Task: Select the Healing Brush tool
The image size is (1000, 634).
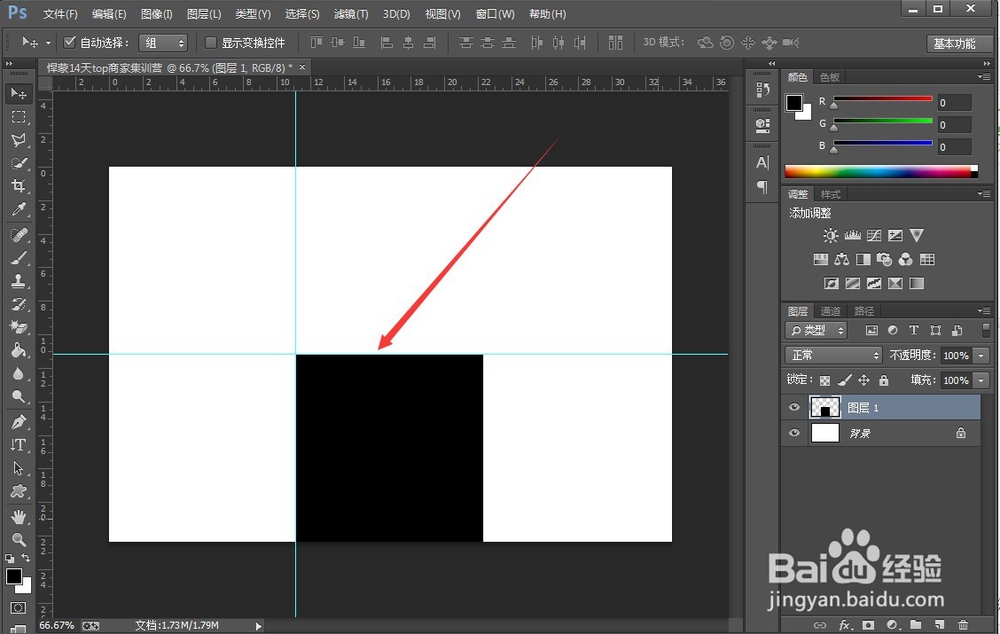Action: tap(18, 235)
